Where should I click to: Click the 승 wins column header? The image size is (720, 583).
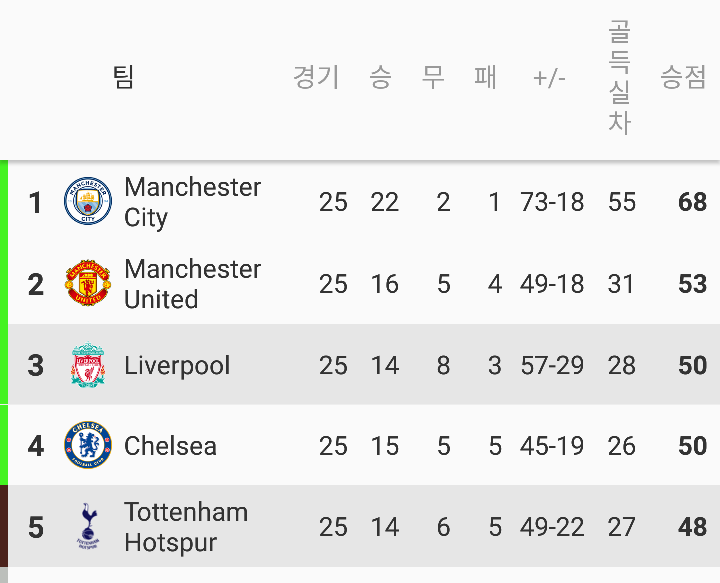click(381, 77)
